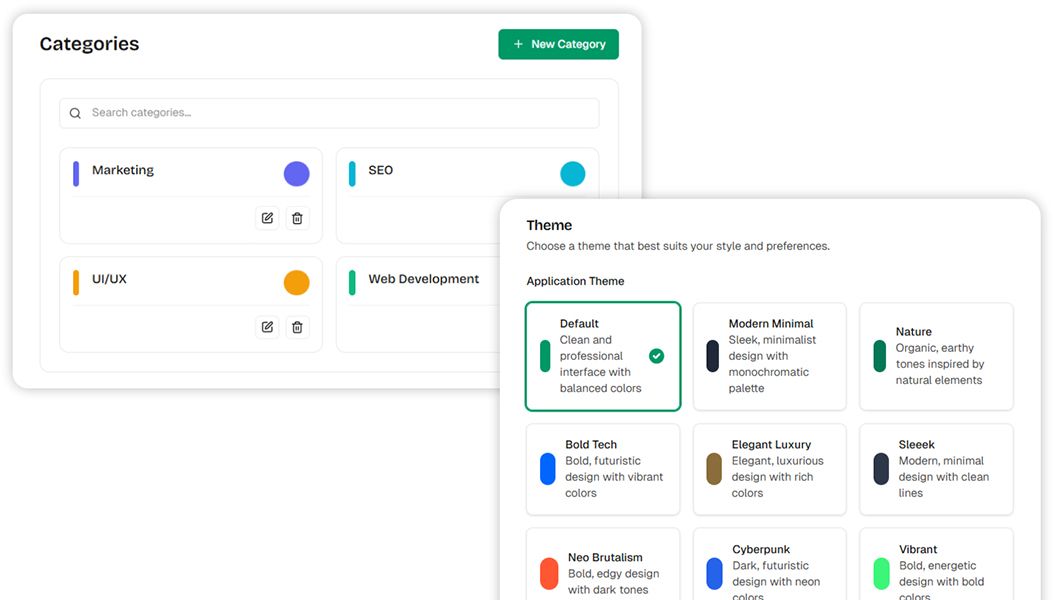Click the Theme heading

pos(549,225)
